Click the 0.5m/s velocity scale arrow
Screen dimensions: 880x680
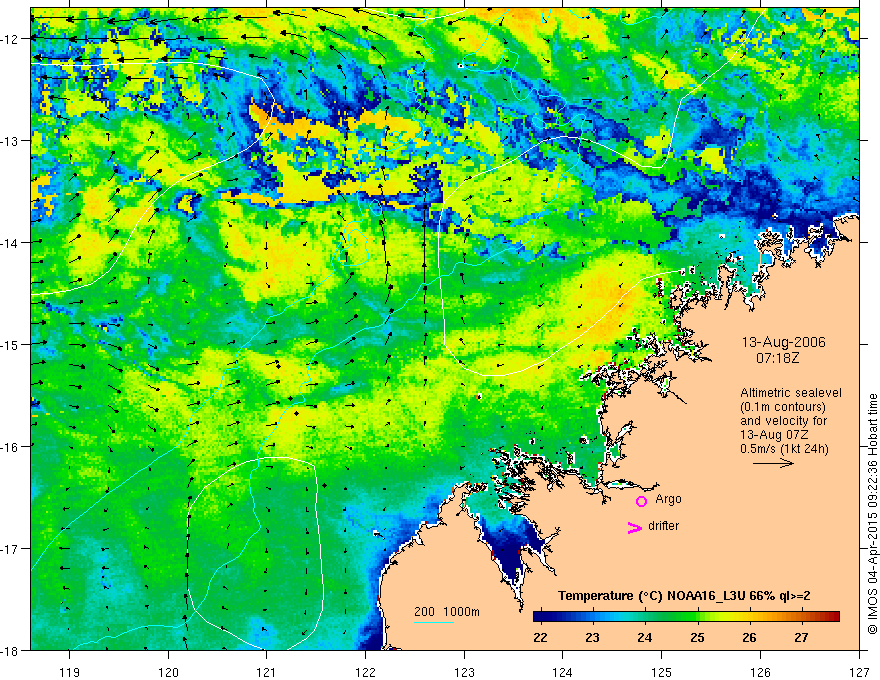773,463
